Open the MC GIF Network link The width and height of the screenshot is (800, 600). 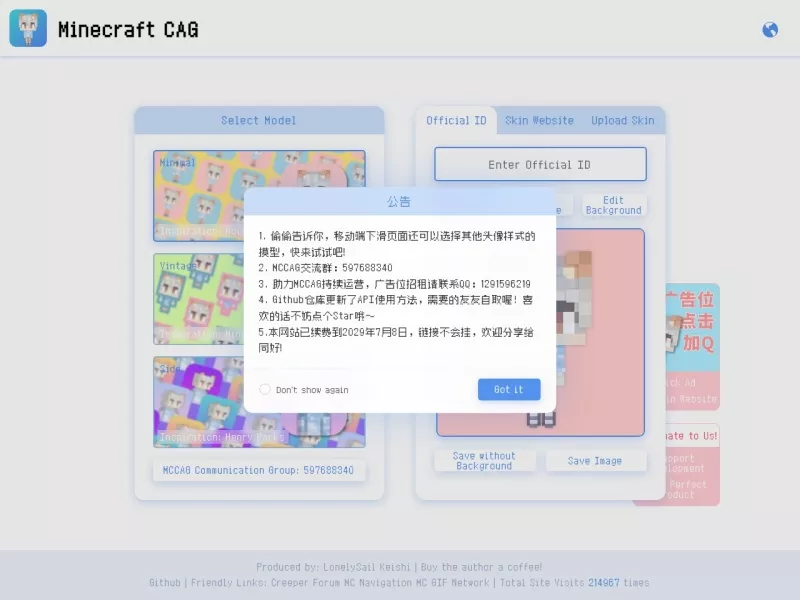(x=453, y=583)
